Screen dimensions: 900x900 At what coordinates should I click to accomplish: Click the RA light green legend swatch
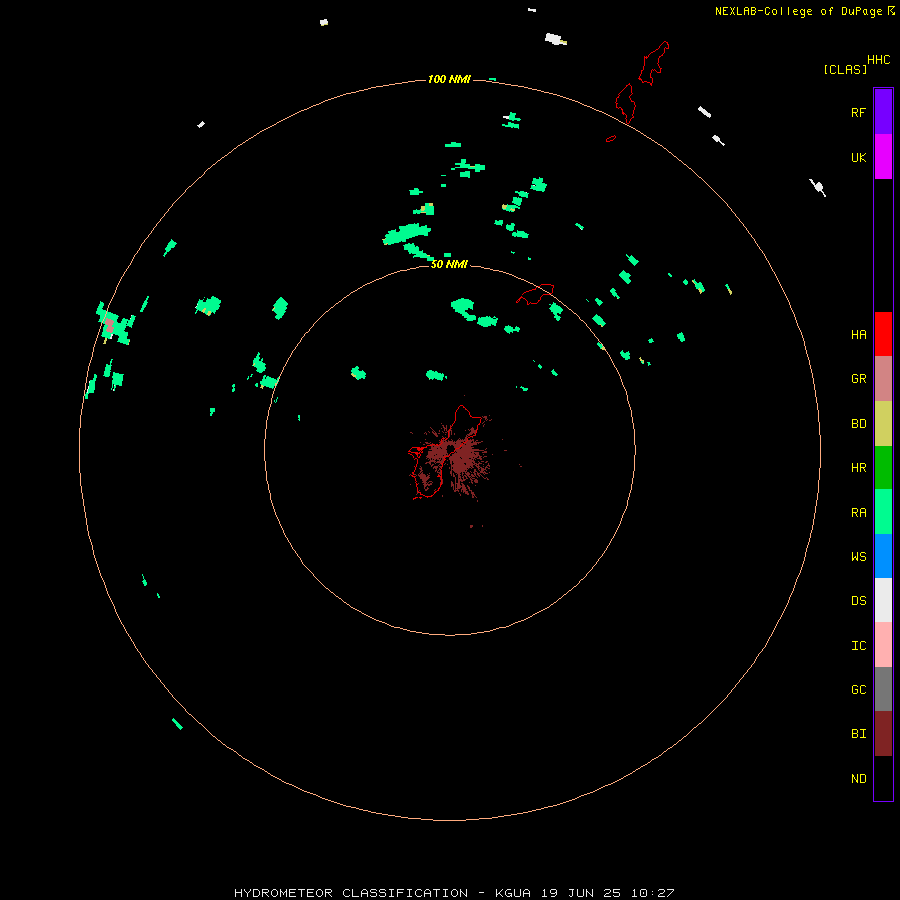pos(883,512)
